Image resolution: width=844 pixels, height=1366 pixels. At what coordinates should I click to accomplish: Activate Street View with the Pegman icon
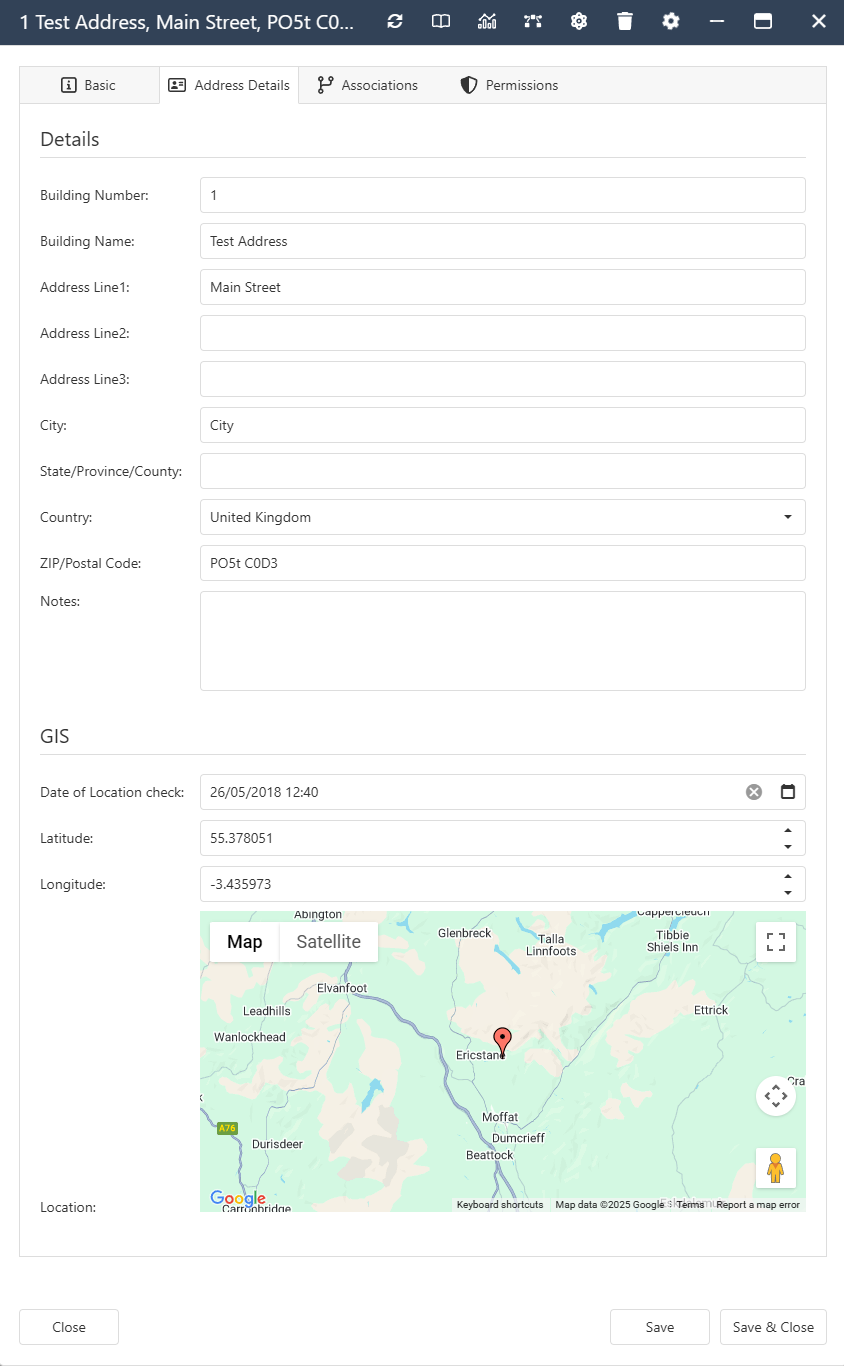776,1167
